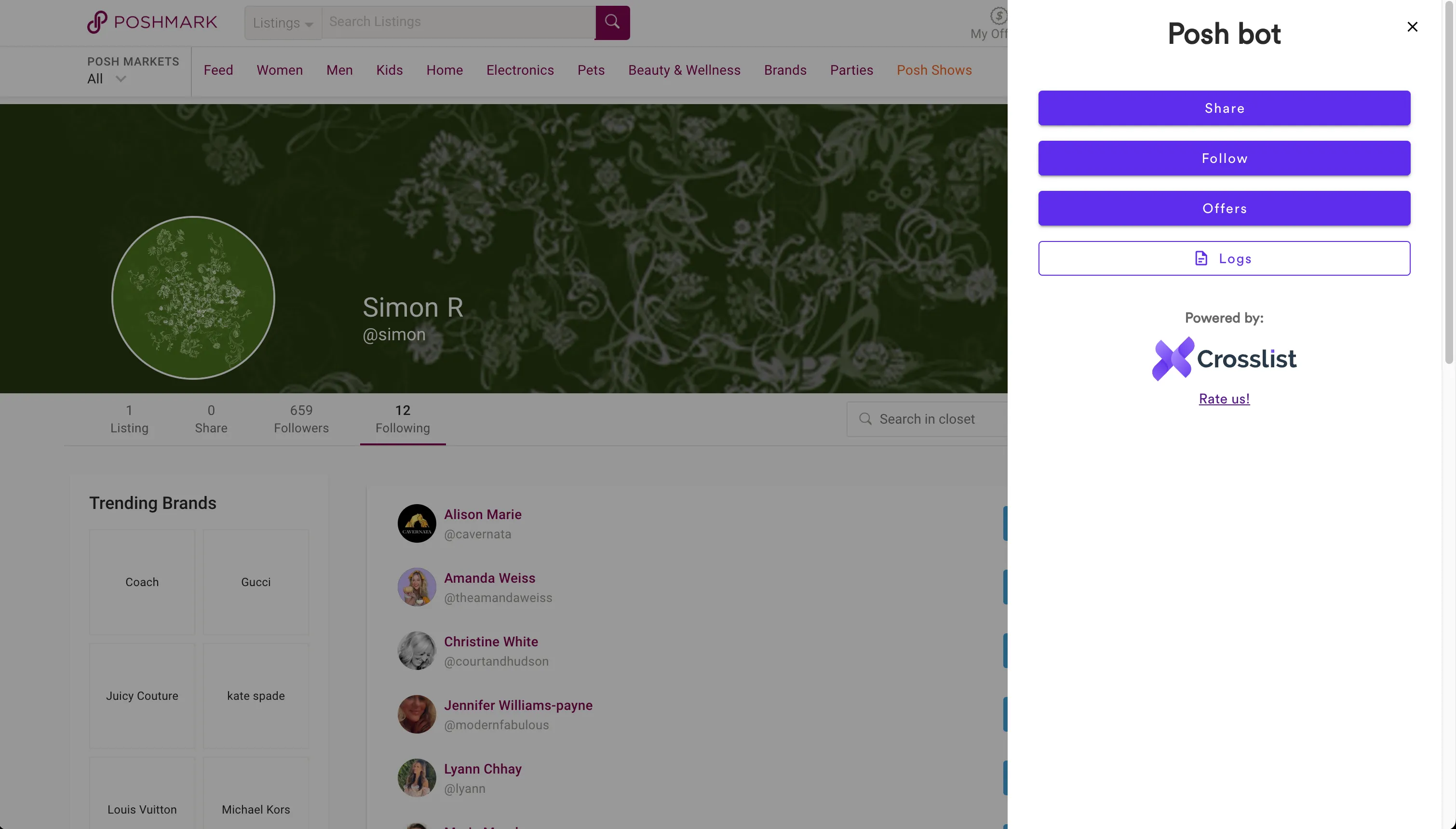Switch to the 1 Listing tab

pyautogui.click(x=129, y=419)
